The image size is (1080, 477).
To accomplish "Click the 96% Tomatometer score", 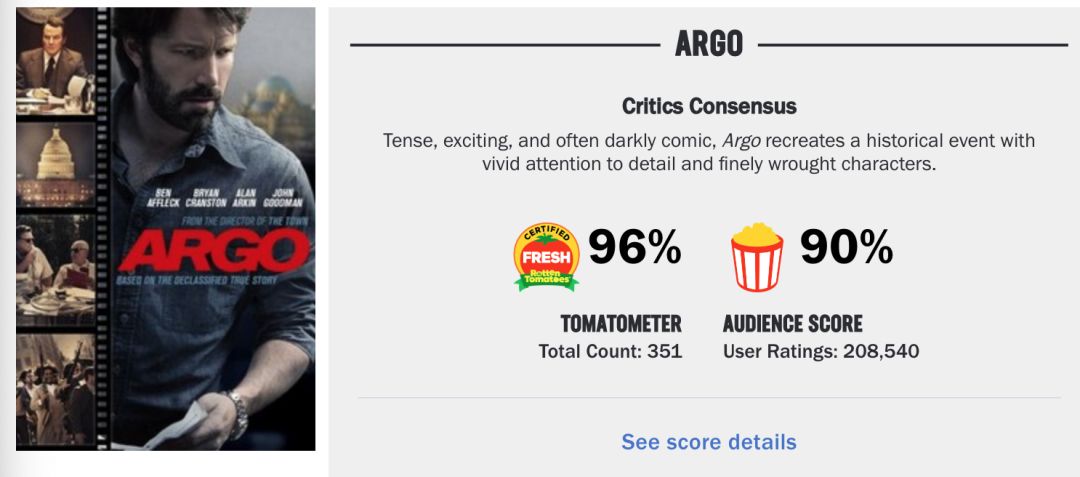I will [634, 248].
